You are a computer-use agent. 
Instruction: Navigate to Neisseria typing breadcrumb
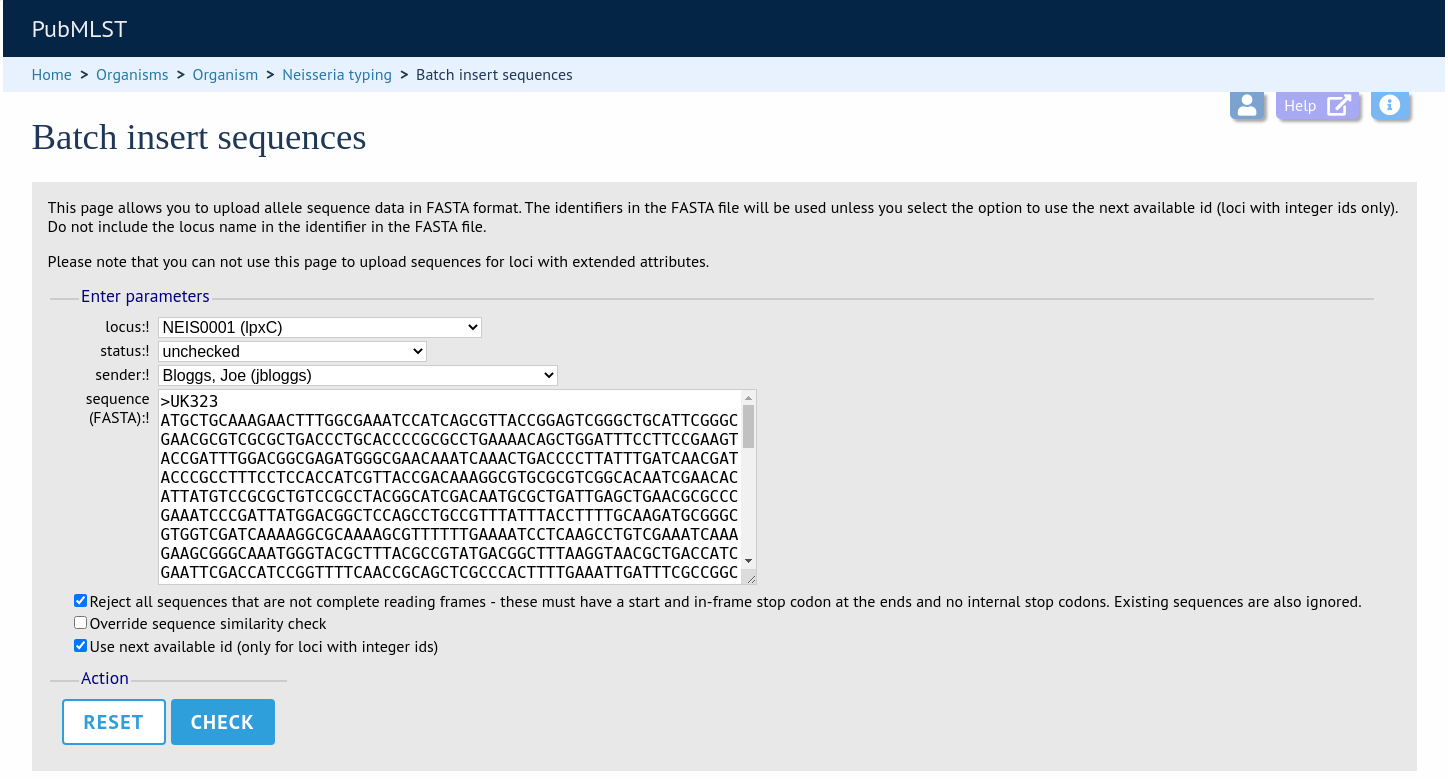tap(337, 75)
